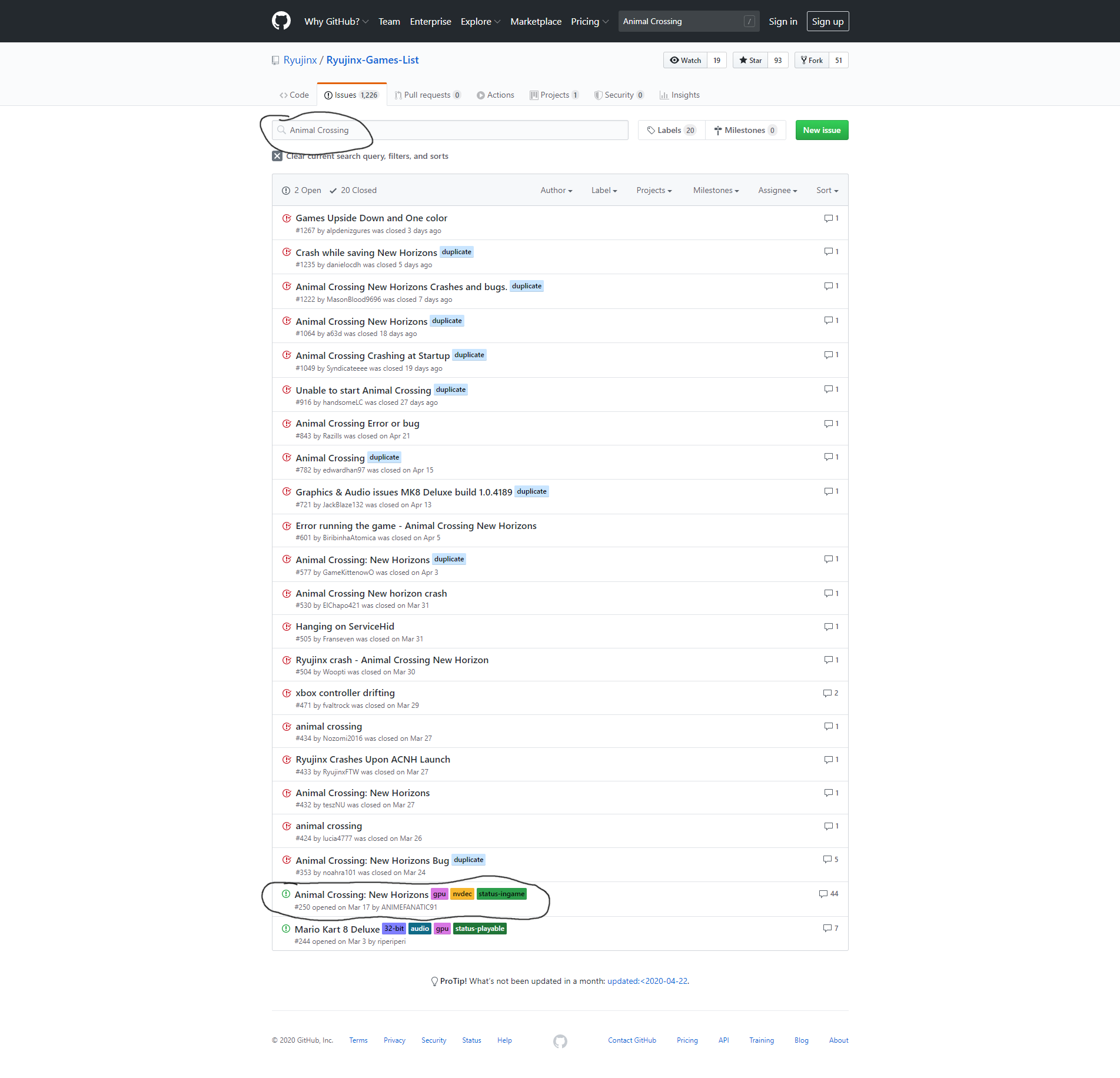Open the Assignee filter dropdown
The height and width of the screenshot is (1078, 1120).
[x=777, y=190]
